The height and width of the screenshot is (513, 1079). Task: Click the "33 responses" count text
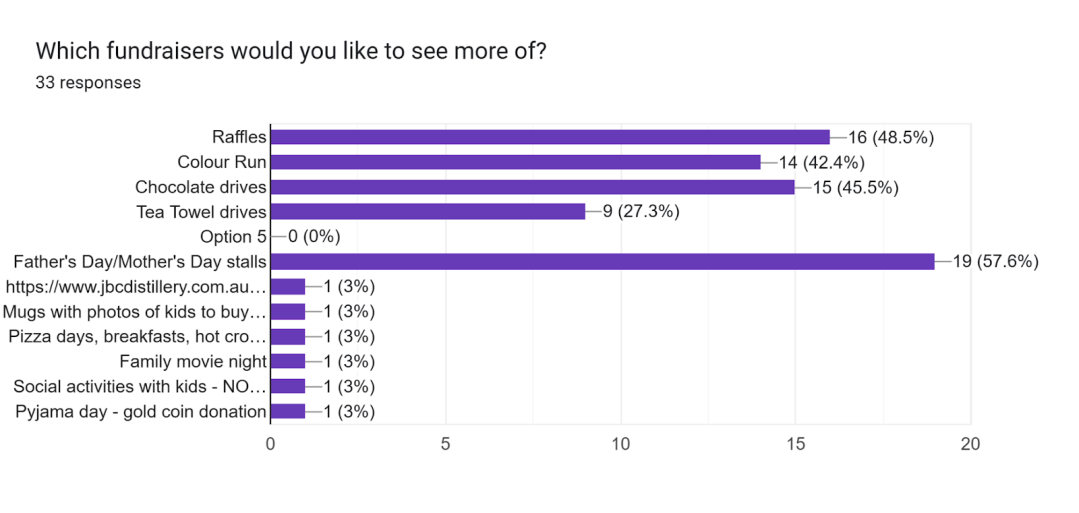coord(88,83)
